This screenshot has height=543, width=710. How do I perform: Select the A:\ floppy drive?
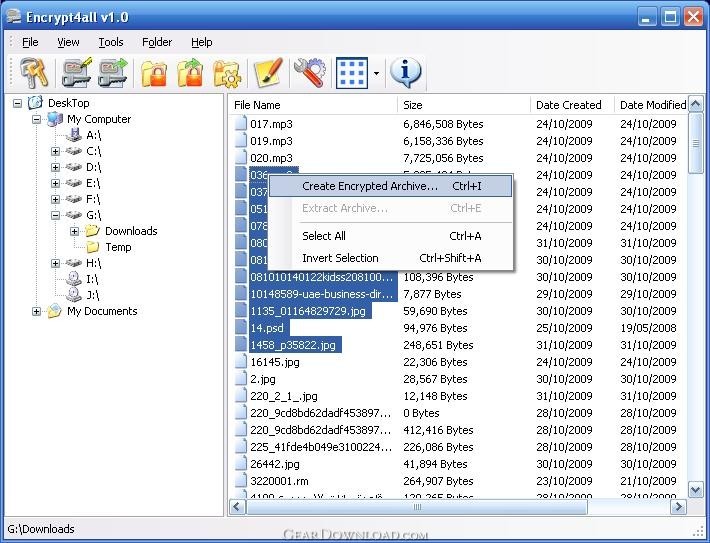point(93,135)
